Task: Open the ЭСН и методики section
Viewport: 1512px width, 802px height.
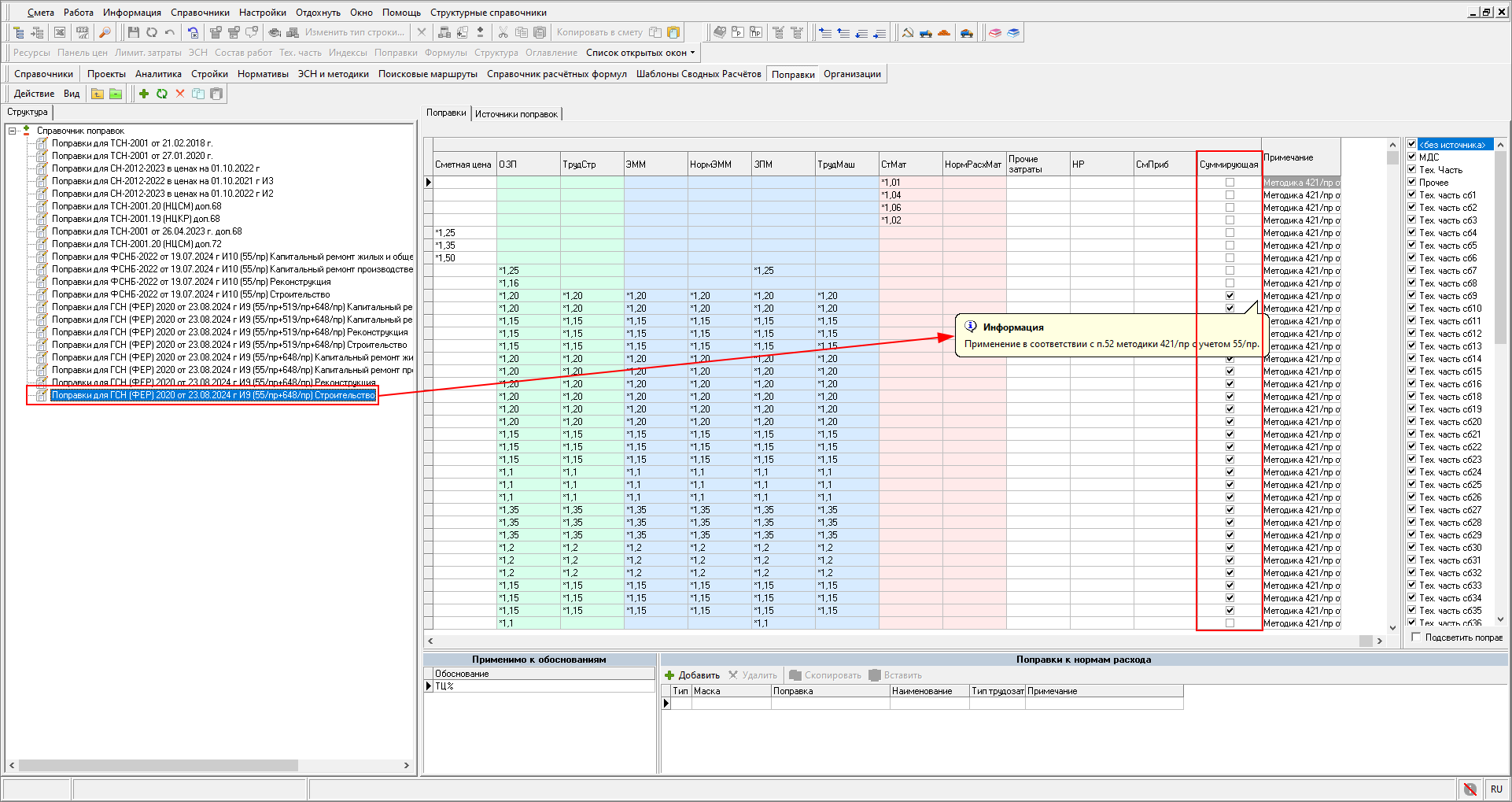Action: 333,74
